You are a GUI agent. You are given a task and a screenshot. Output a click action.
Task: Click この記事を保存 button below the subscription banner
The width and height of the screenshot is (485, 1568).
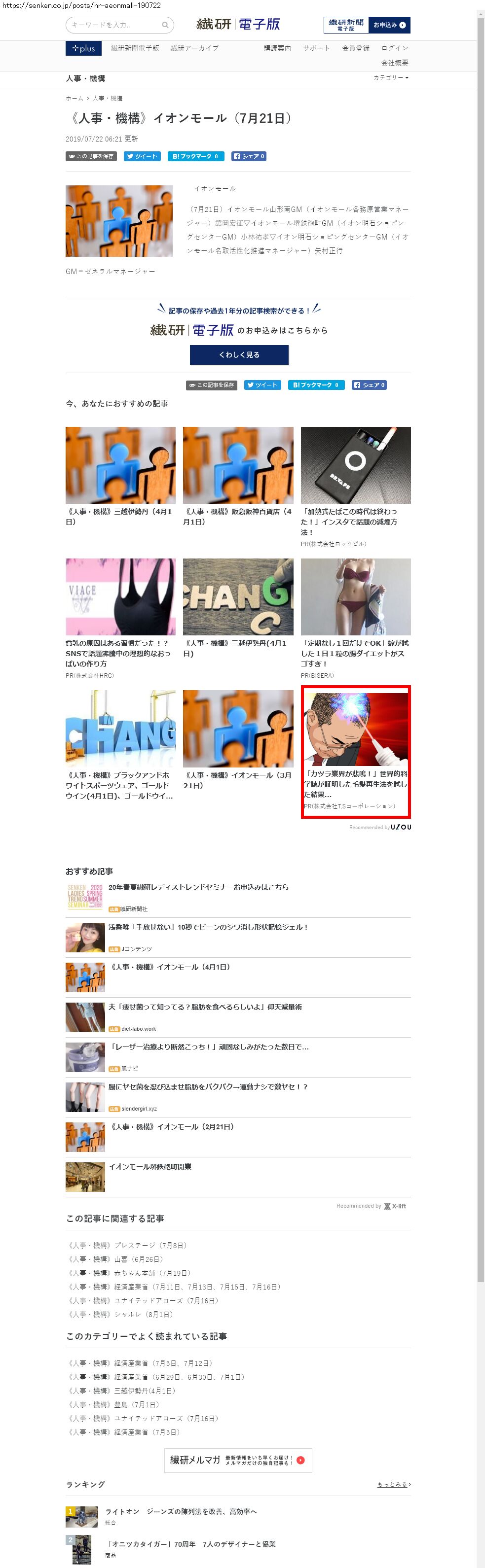coord(212,385)
